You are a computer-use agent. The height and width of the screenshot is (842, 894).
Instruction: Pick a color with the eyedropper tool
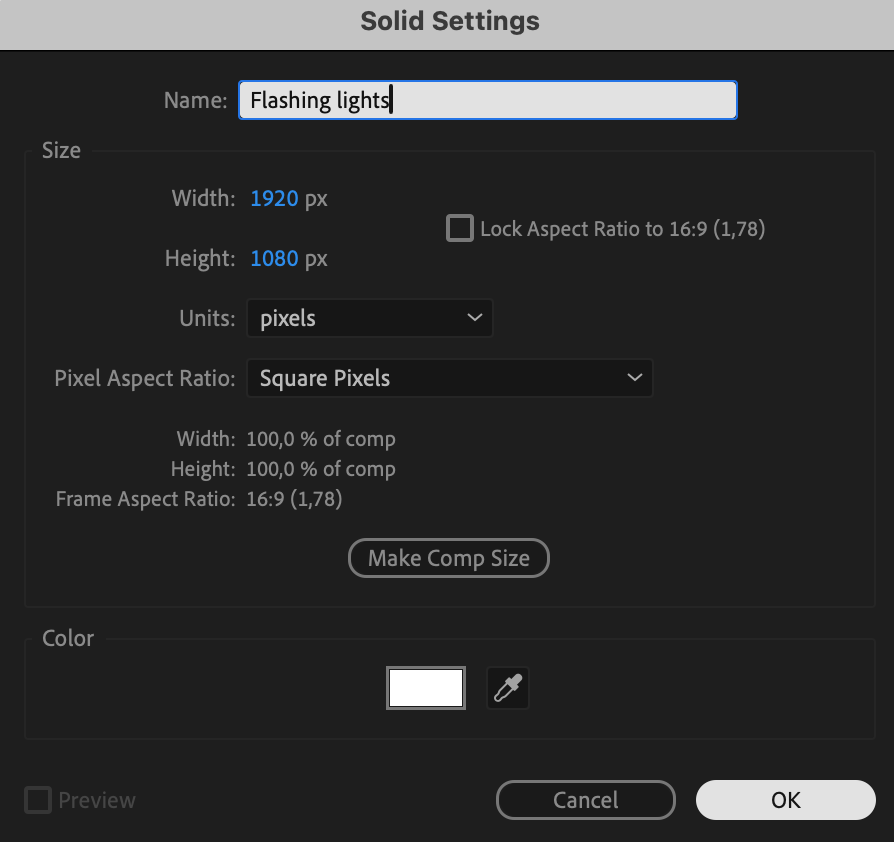pyautogui.click(x=508, y=689)
